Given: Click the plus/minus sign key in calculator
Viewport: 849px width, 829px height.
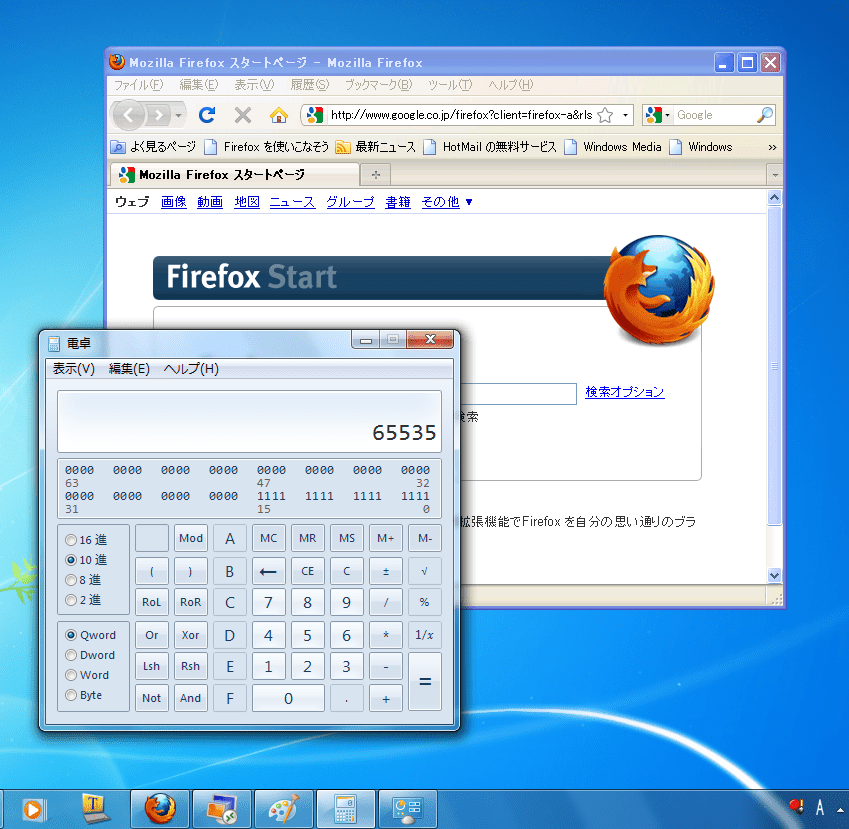Looking at the screenshot, I should pos(386,571).
